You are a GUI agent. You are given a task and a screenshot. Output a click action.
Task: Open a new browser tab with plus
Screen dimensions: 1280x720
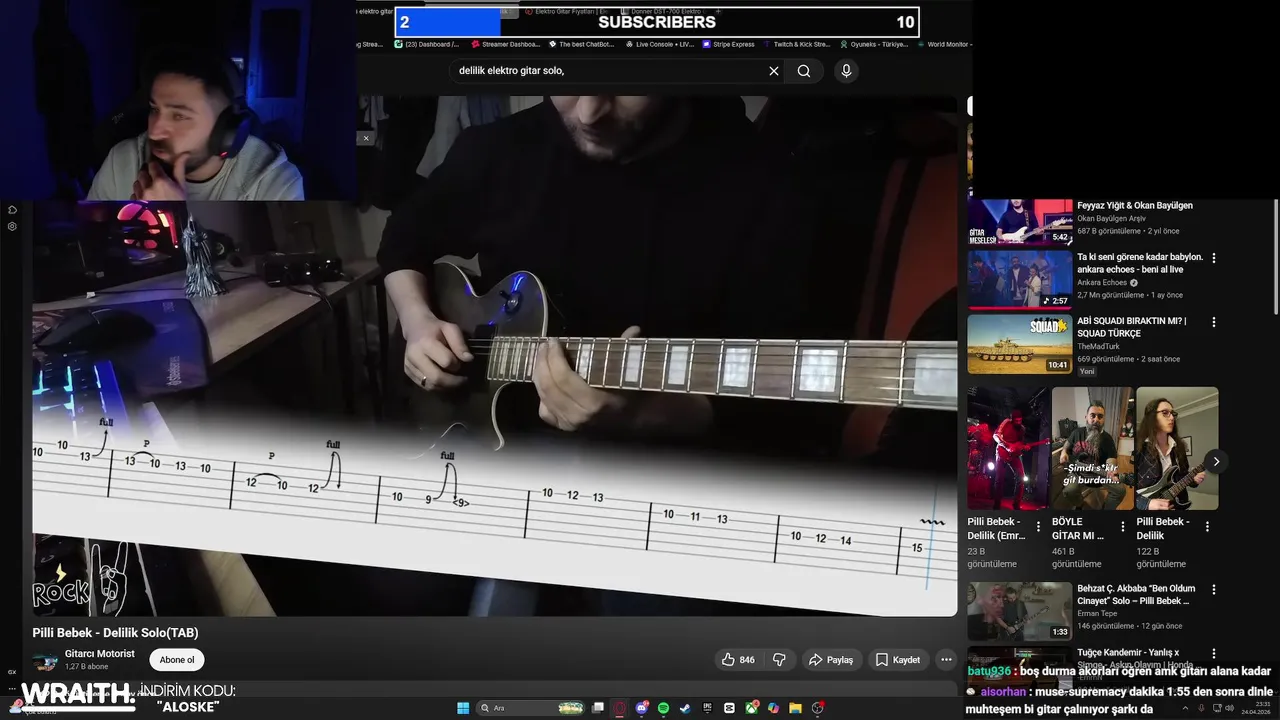[718, 11]
